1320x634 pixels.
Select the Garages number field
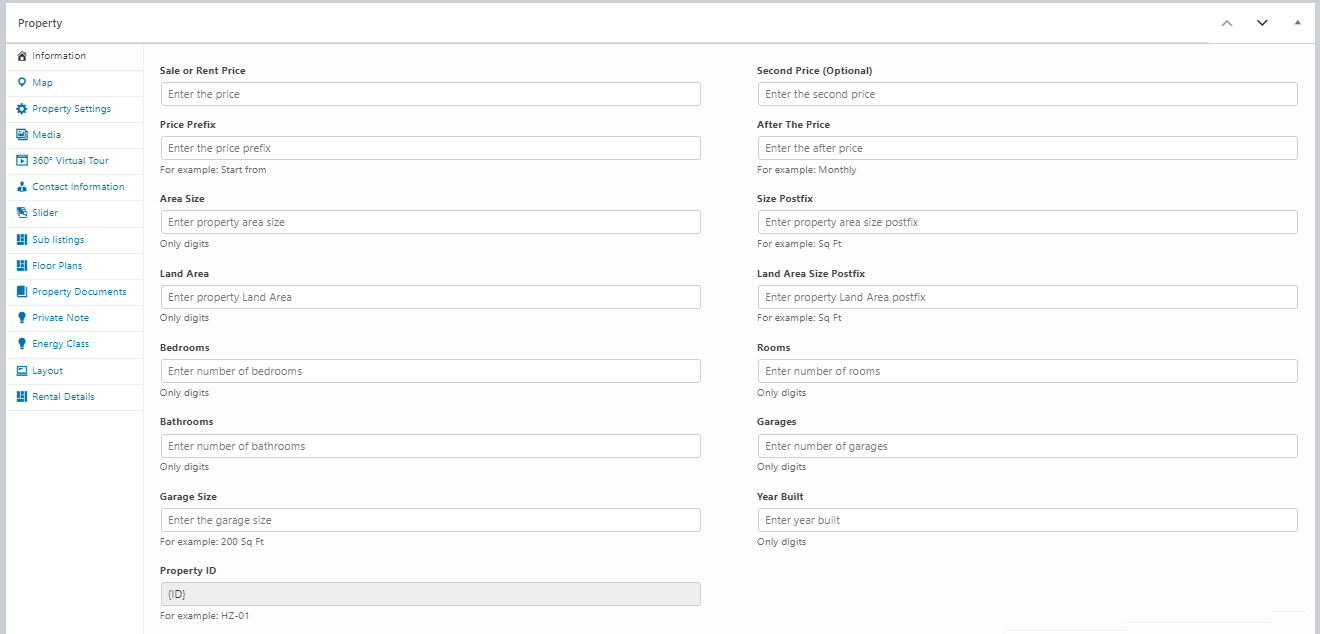coord(1027,446)
